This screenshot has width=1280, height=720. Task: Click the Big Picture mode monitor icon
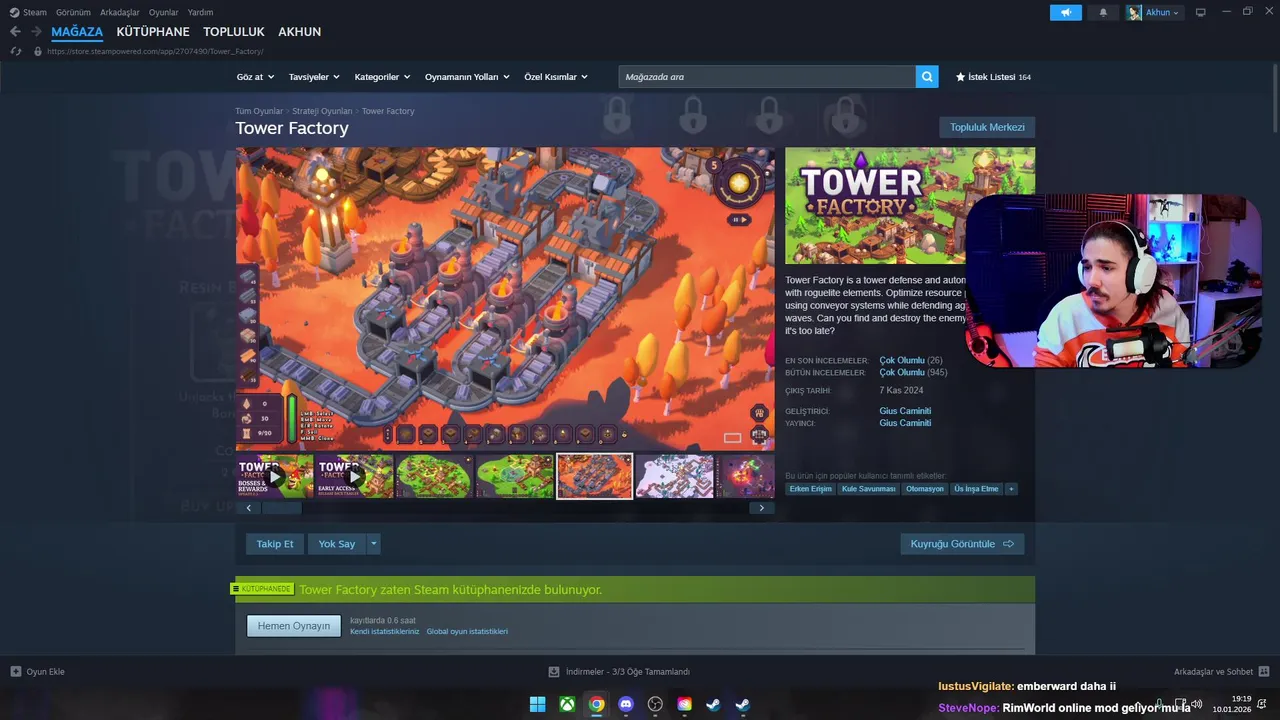pos(1201,12)
